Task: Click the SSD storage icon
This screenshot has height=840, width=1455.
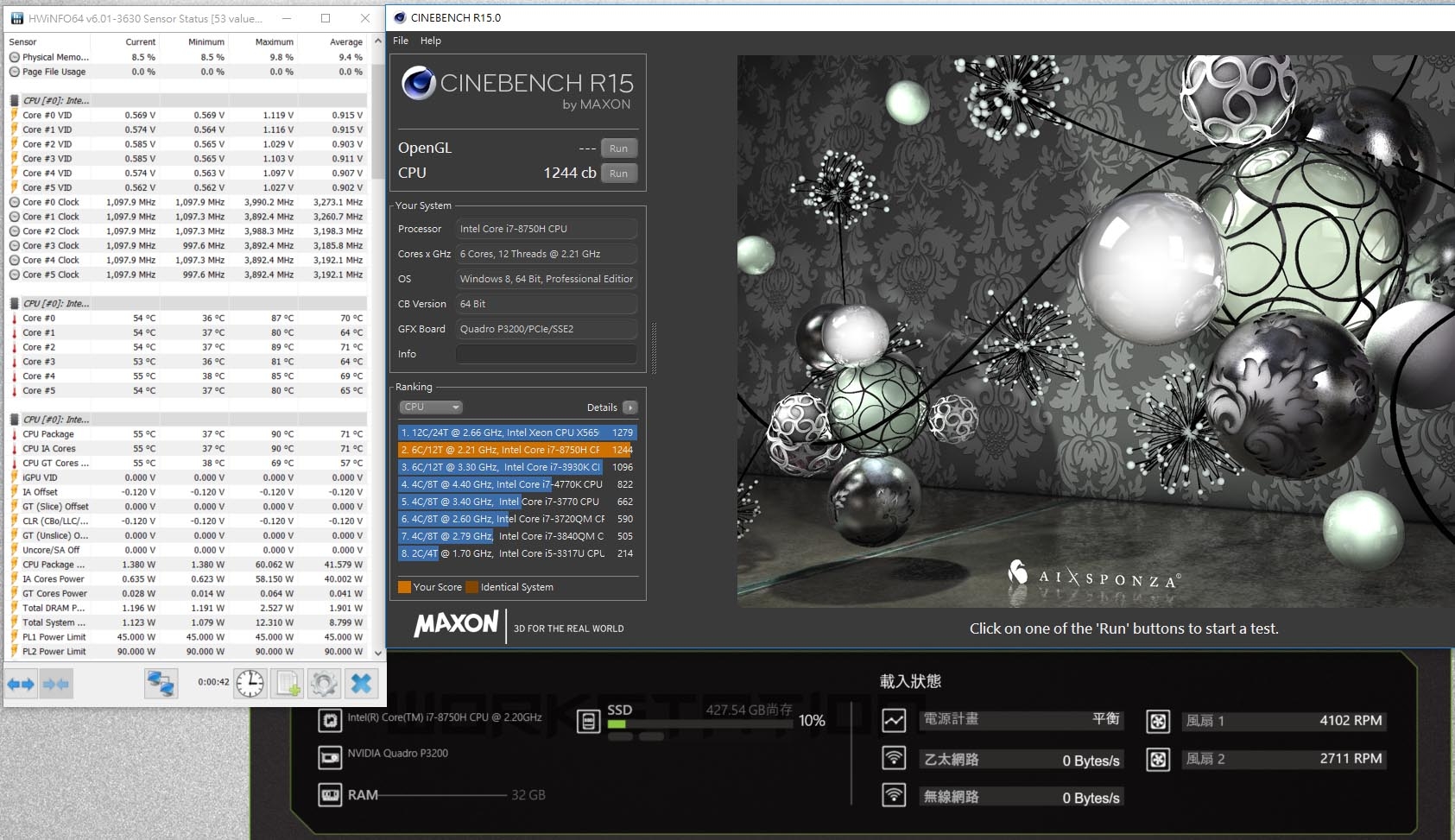Action: point(588,721)
